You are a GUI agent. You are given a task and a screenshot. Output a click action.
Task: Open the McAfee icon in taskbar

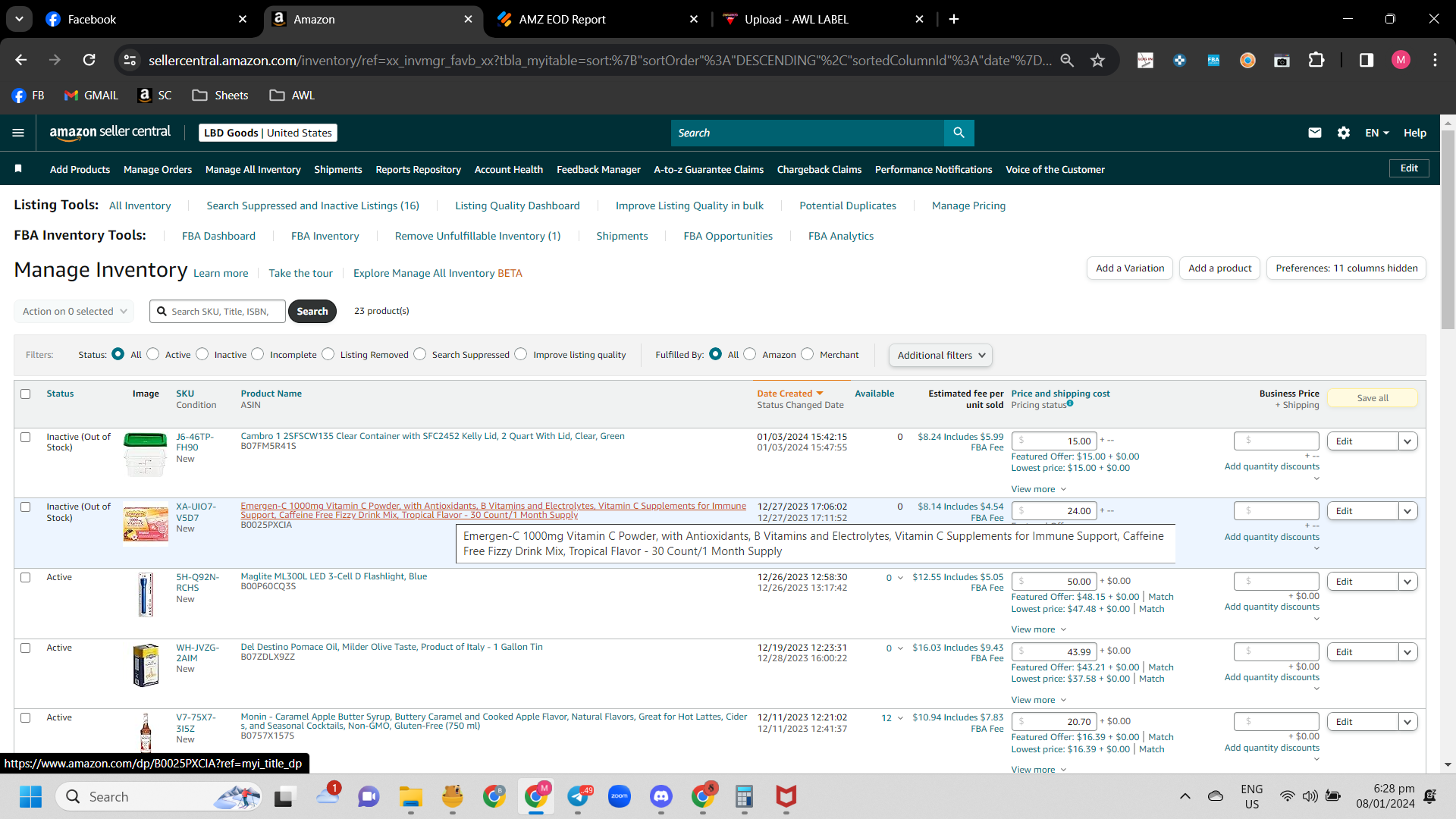[x=786, y=796]
